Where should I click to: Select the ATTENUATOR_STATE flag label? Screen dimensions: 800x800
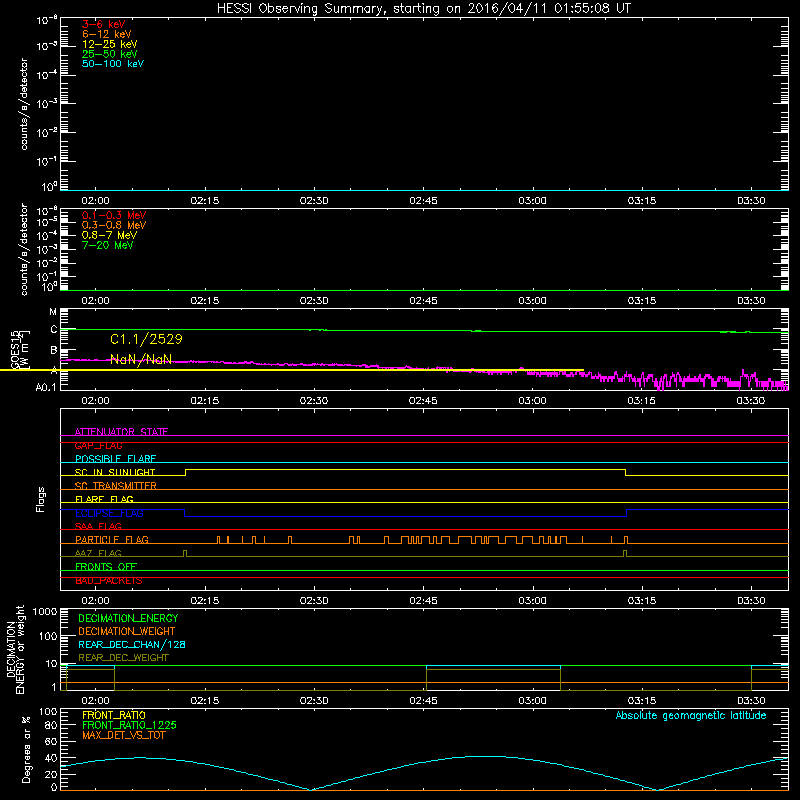pyautogui.click(x=121, y=432)
